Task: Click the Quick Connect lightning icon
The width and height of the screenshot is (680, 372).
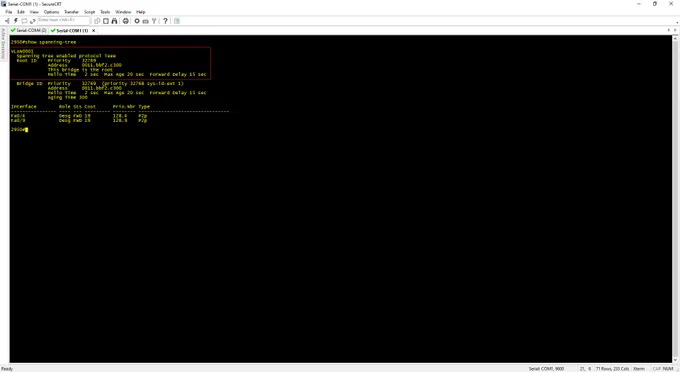Action: (x=16, y=21)
